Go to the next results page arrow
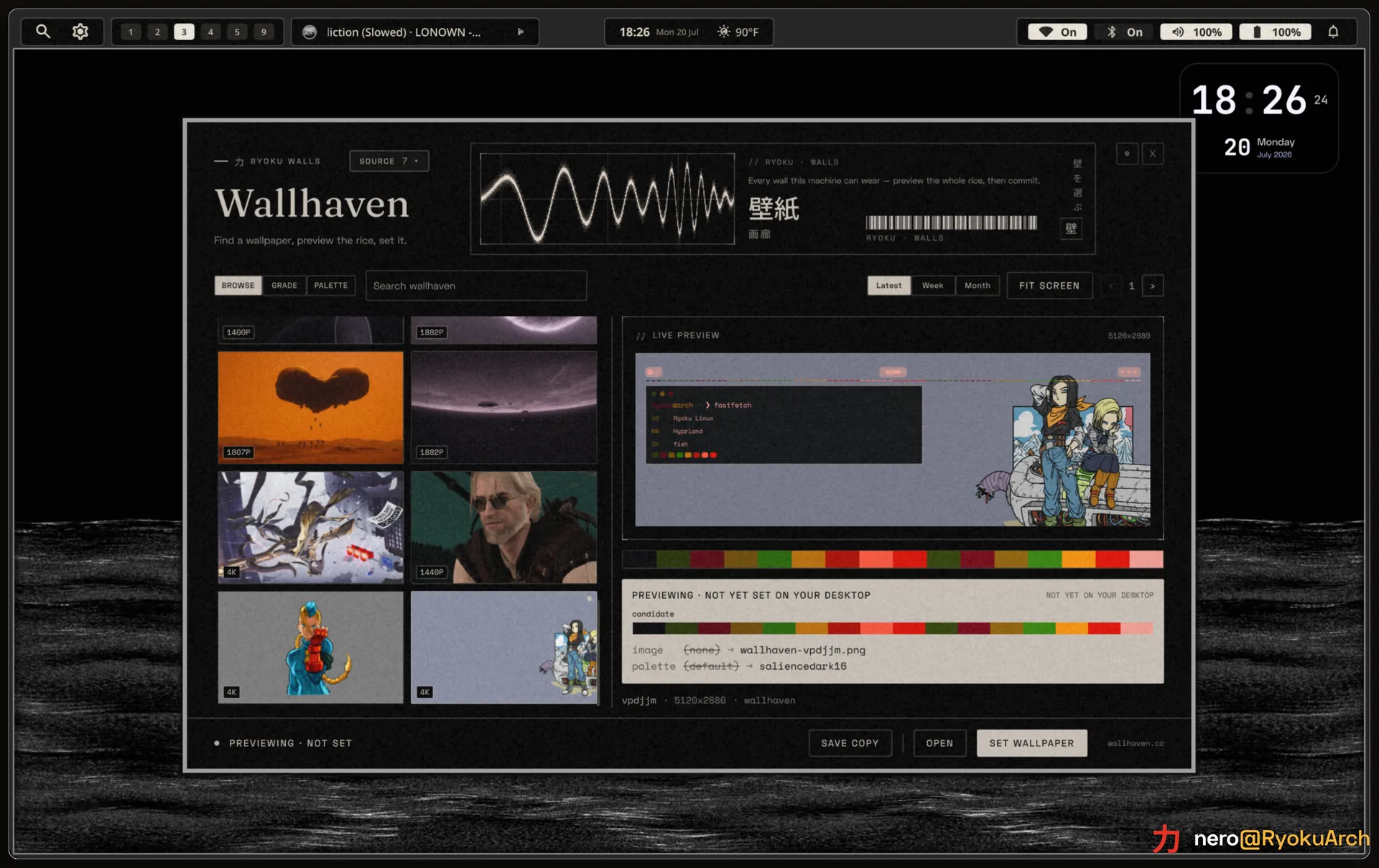The width and height of the screenshot is (1379, 868). pos(1153,286)
